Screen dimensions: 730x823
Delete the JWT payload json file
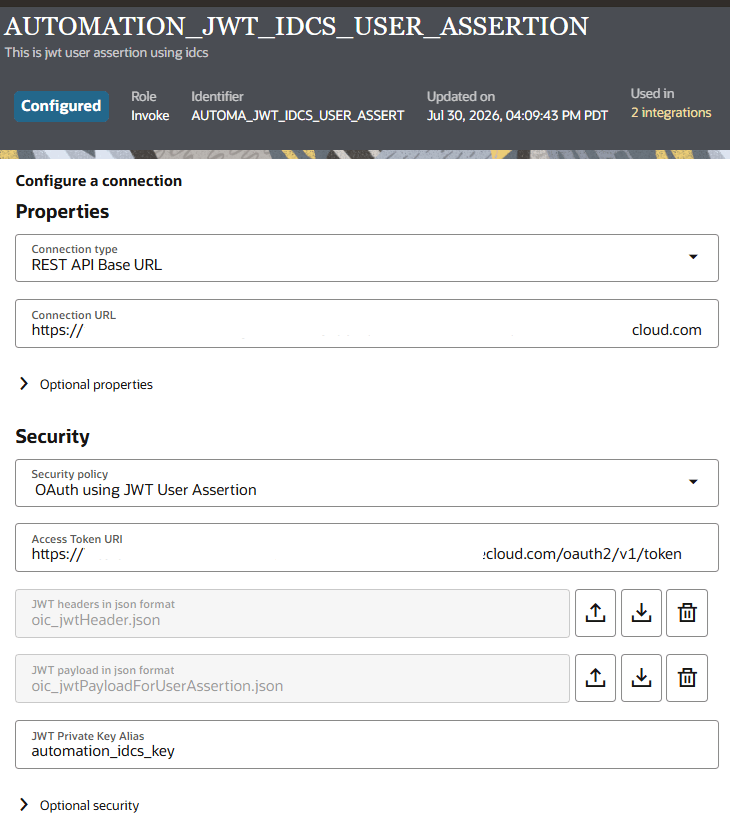tap(687, 678)
